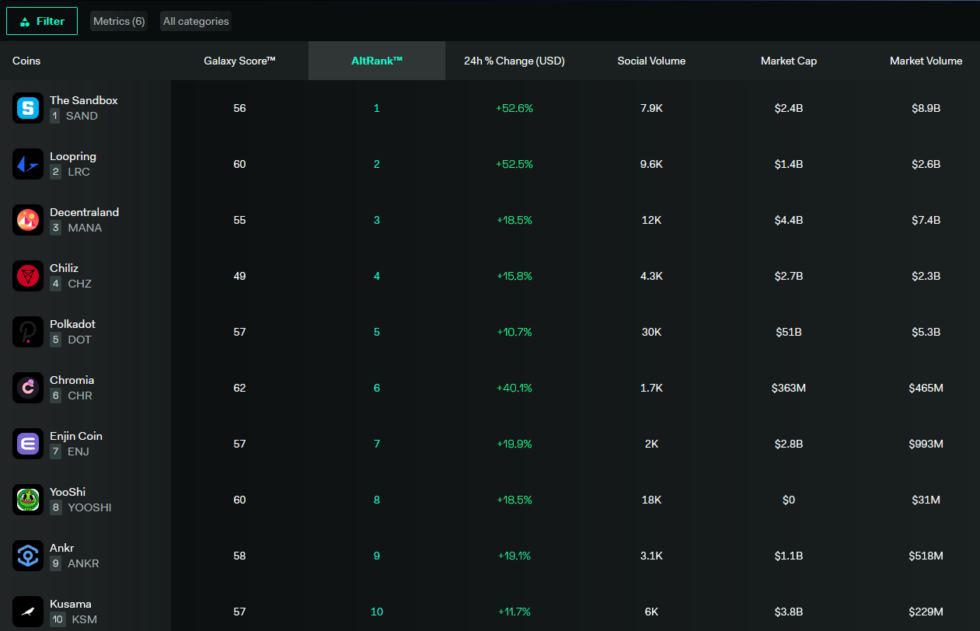Toggle sorting on the Market Cap column
This screenshot has width=980, height=631.
(789, 61)
